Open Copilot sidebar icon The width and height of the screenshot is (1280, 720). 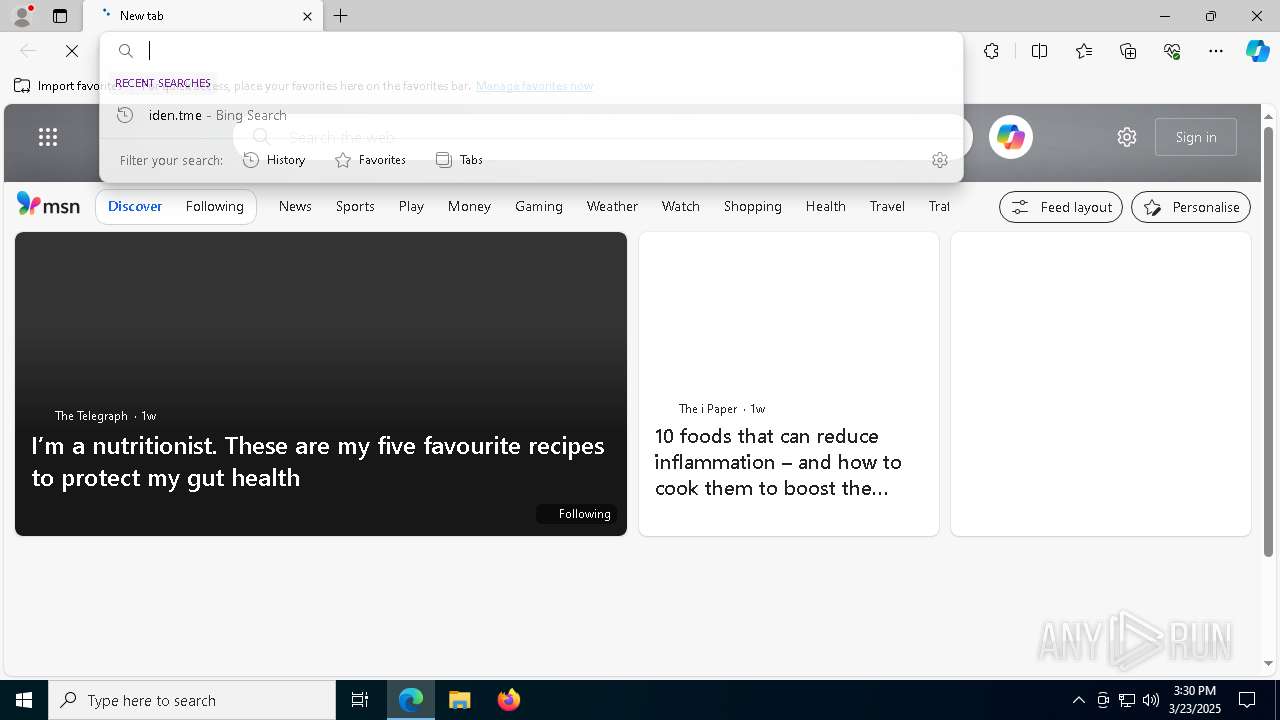pyautogui.click(x=1257, y=51)
